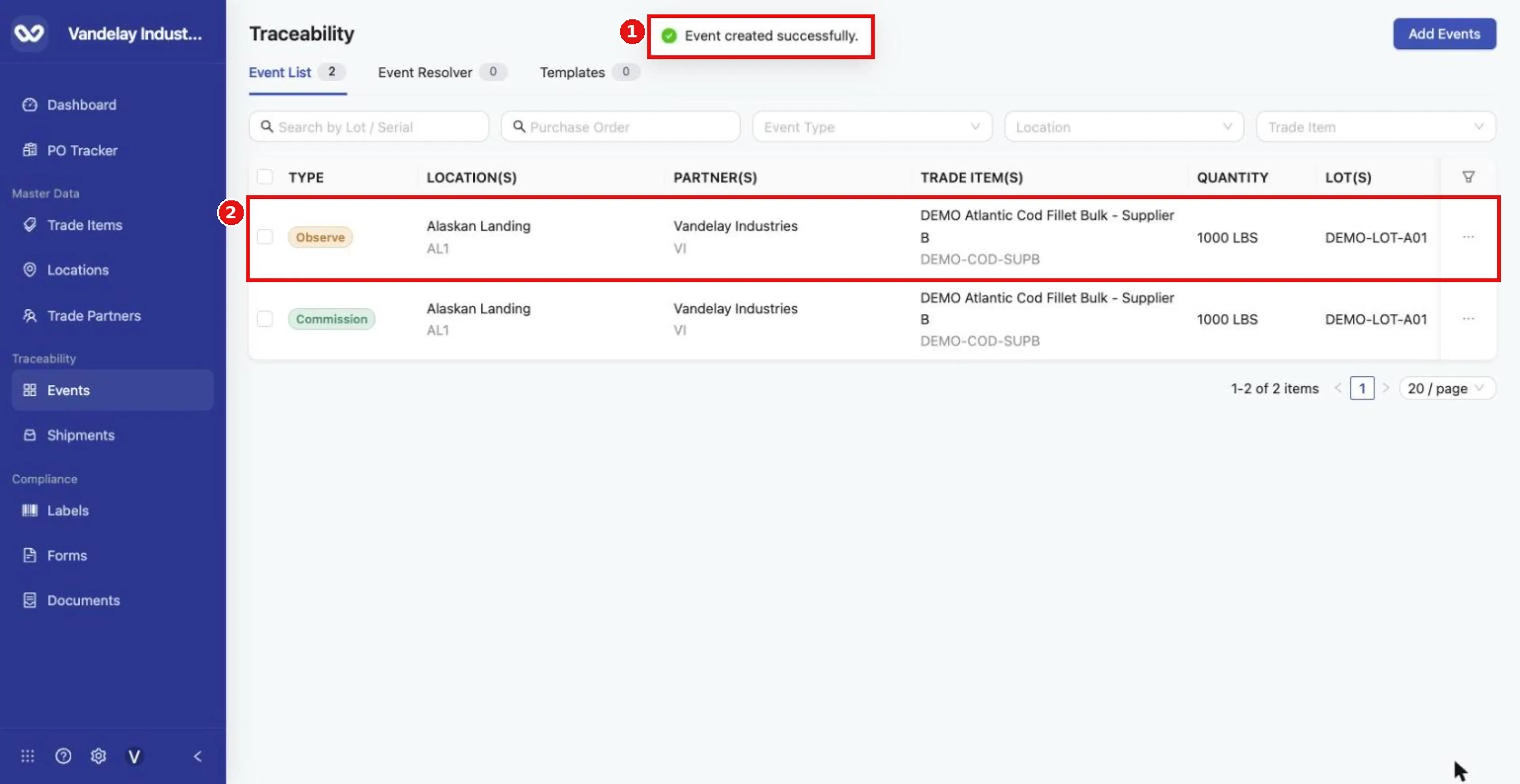Click the Vandelay Industries logo icon
Screen dimensions: 1520x784
click(29, 33)
